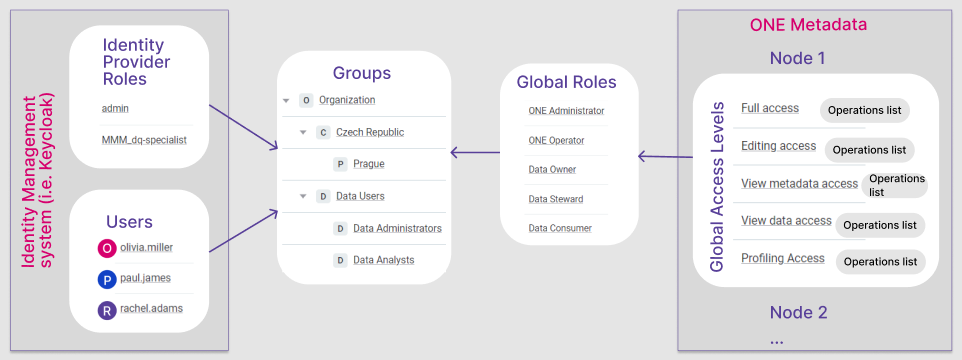The image size is (962, 360).
Task: Click the Czech Republic group letter icon
Action: 323,132
